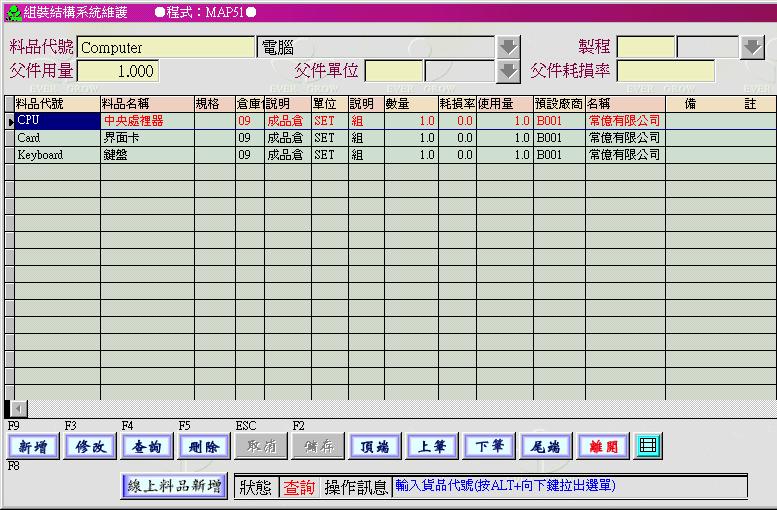
Task: Click the grid view icon beside 離開
Action: click(x=648, y=446)
